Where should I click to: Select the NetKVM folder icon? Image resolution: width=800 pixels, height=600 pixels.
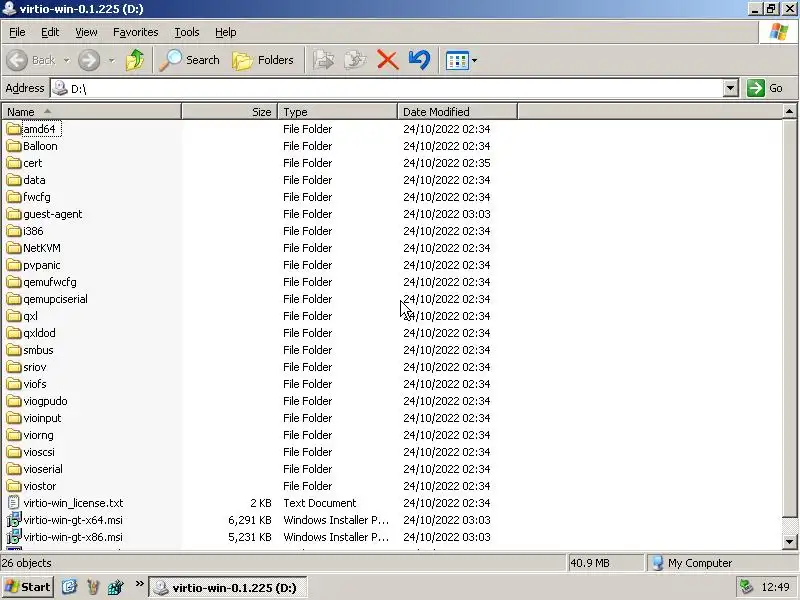[x=14, y=248]
